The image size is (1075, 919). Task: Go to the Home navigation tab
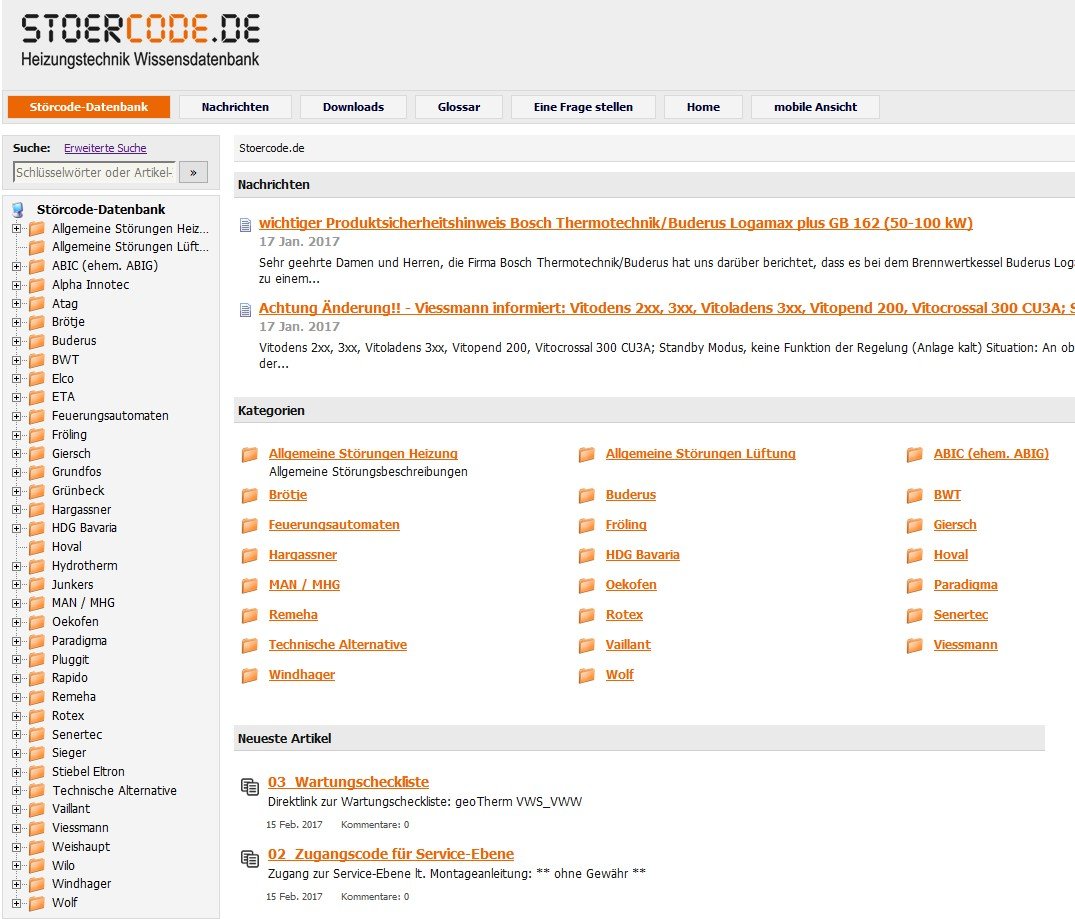(703, 107)
